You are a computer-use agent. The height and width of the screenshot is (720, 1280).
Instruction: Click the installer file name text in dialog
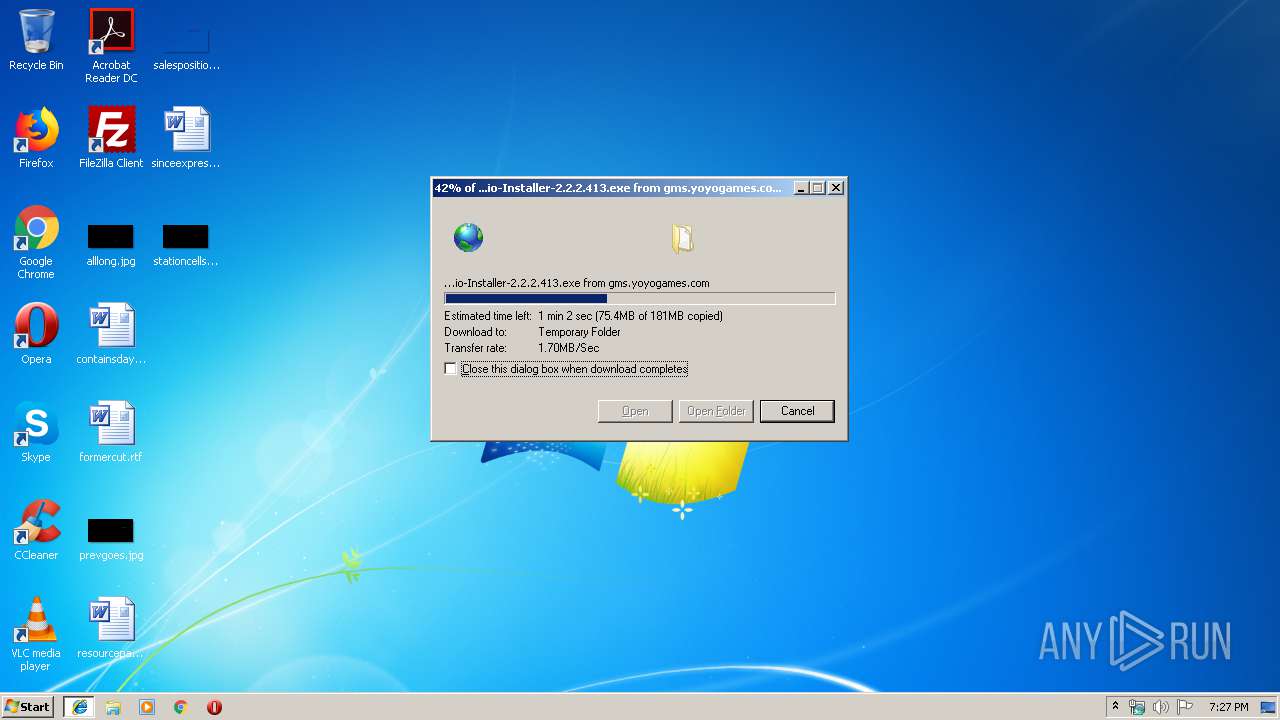[x=577, y=283]
